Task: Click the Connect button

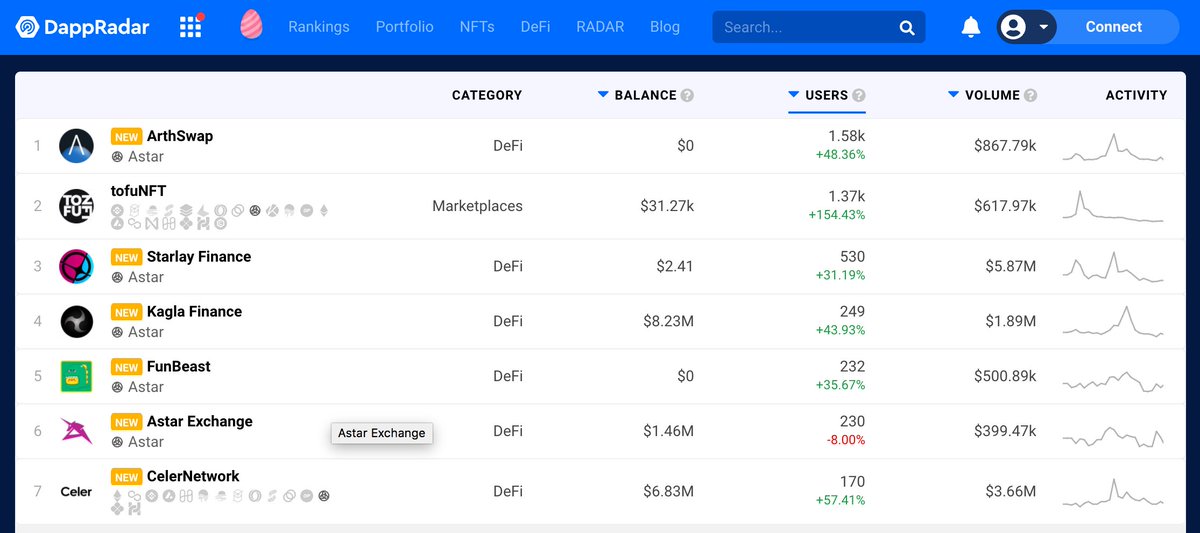Action: [x=1114, y=27]
